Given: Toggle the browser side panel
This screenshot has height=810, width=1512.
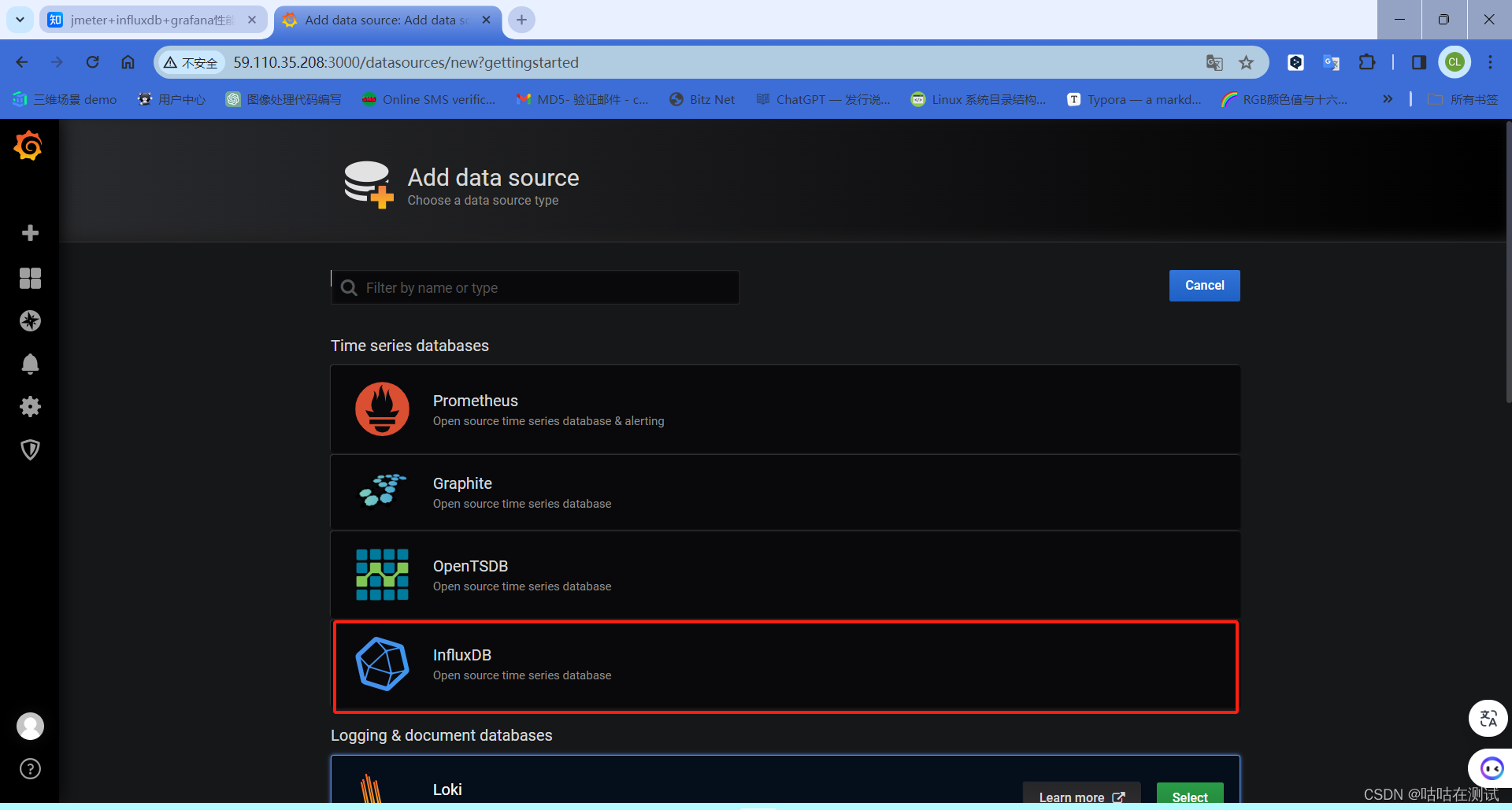Looking at the screenshot, I should 1419,62.
